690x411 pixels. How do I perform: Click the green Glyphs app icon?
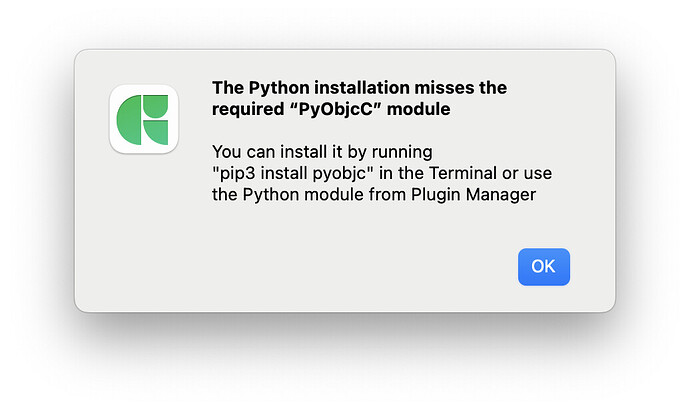coord(144,119)
